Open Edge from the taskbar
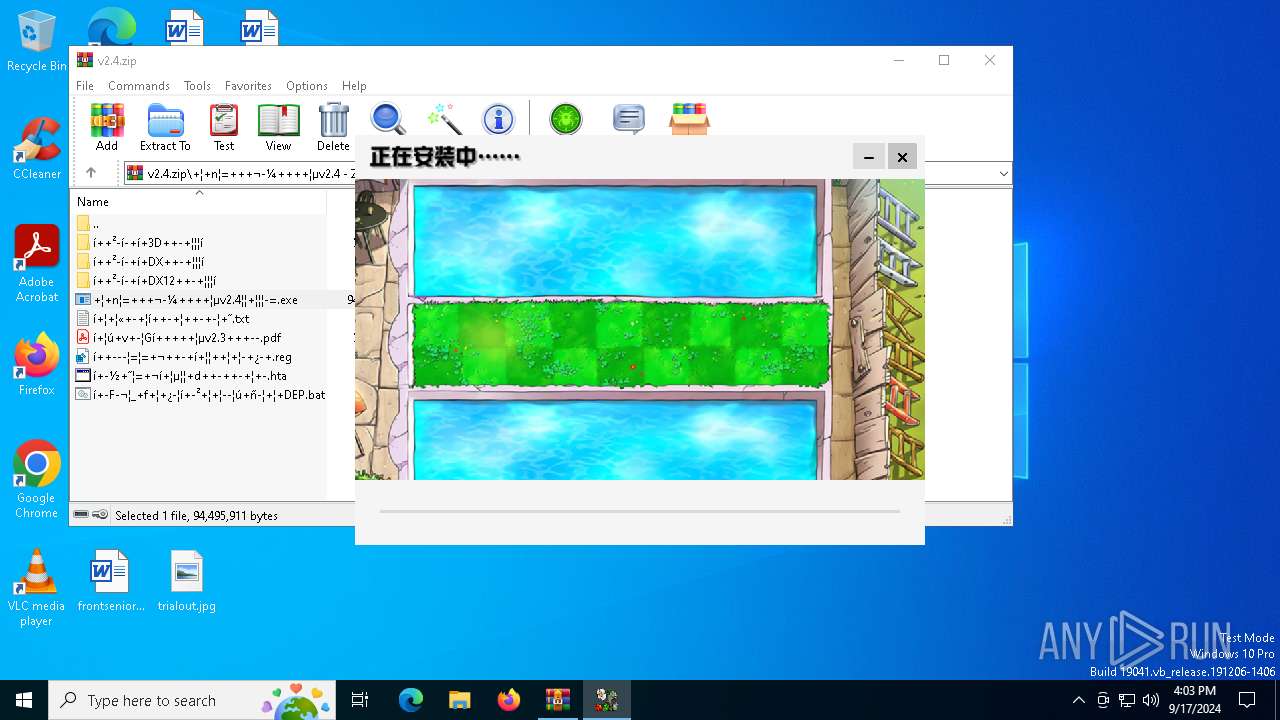This screenshot has width=1280, height=720. [411, 700]
